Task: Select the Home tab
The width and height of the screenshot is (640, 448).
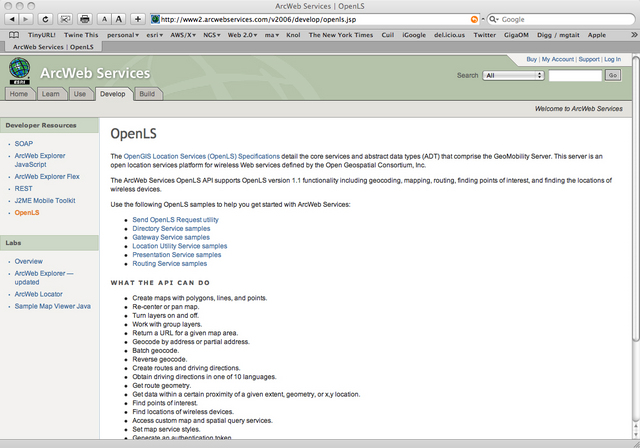Action: click(x=19, y=94)
